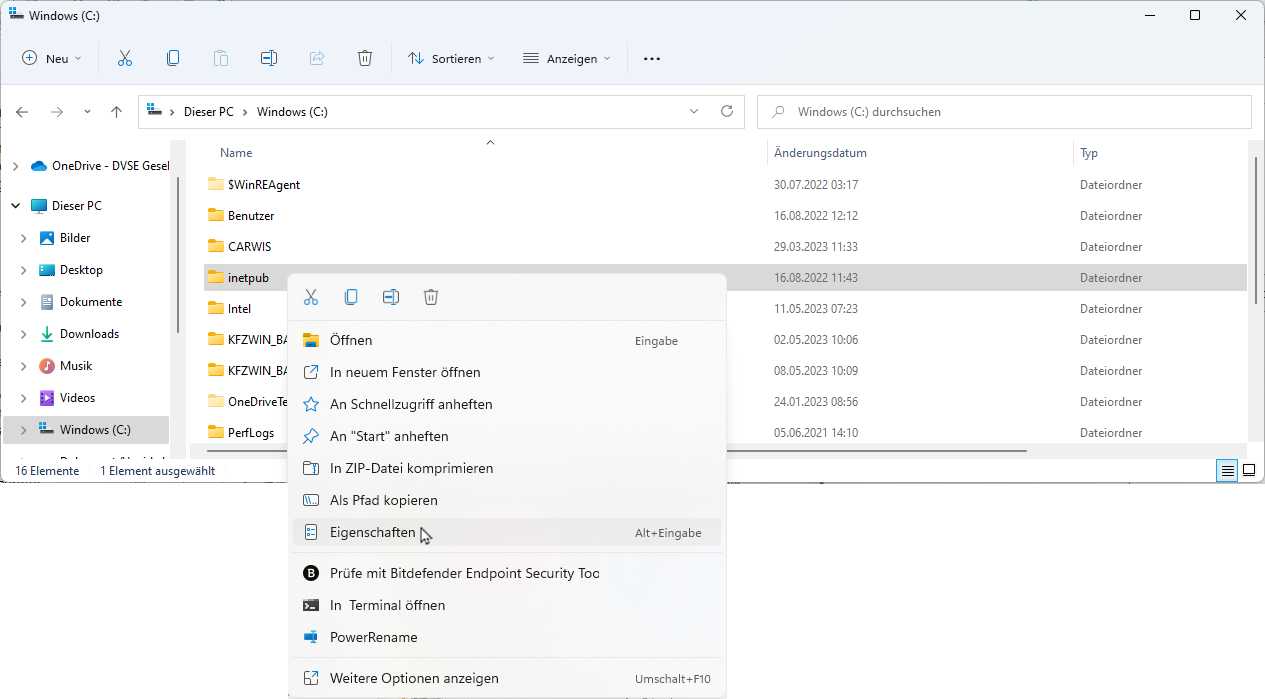Go up one folder level arrow
This screenshot has width=1265, height=699.
(x=116, y=112)
